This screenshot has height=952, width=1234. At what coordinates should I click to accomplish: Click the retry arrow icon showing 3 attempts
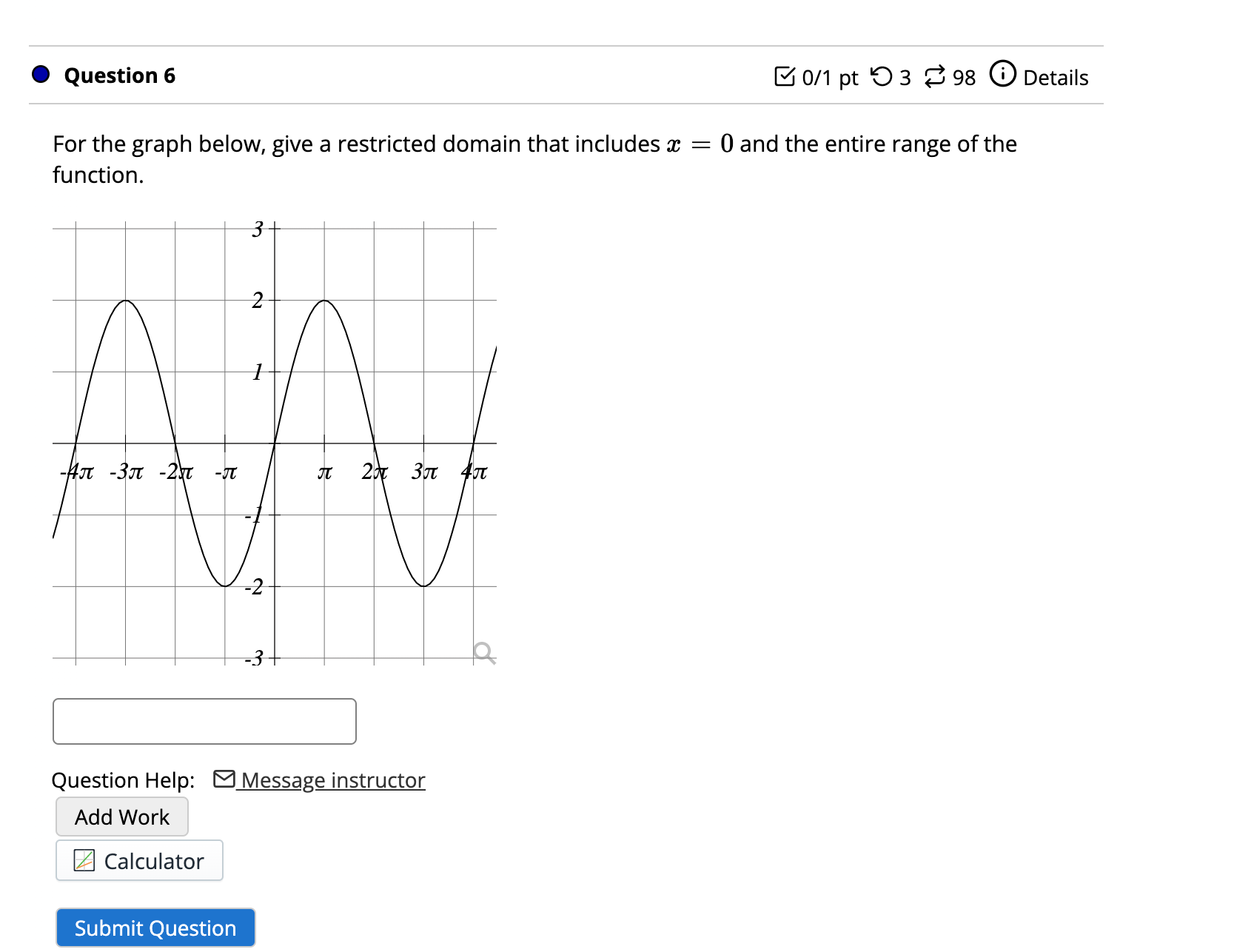885,76
